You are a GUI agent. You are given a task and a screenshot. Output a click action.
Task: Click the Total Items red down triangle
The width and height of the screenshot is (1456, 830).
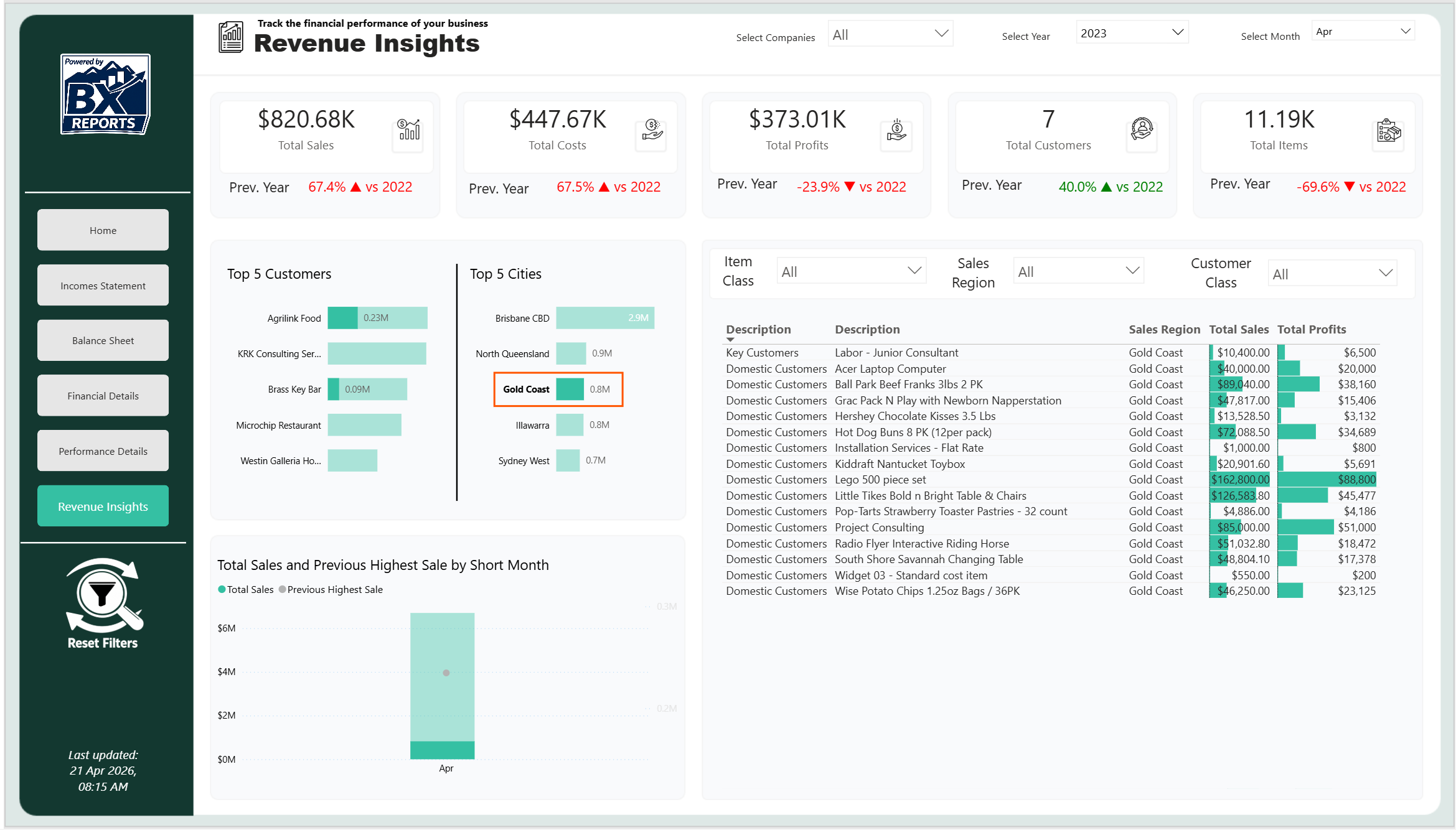(x=1350, y=187)
